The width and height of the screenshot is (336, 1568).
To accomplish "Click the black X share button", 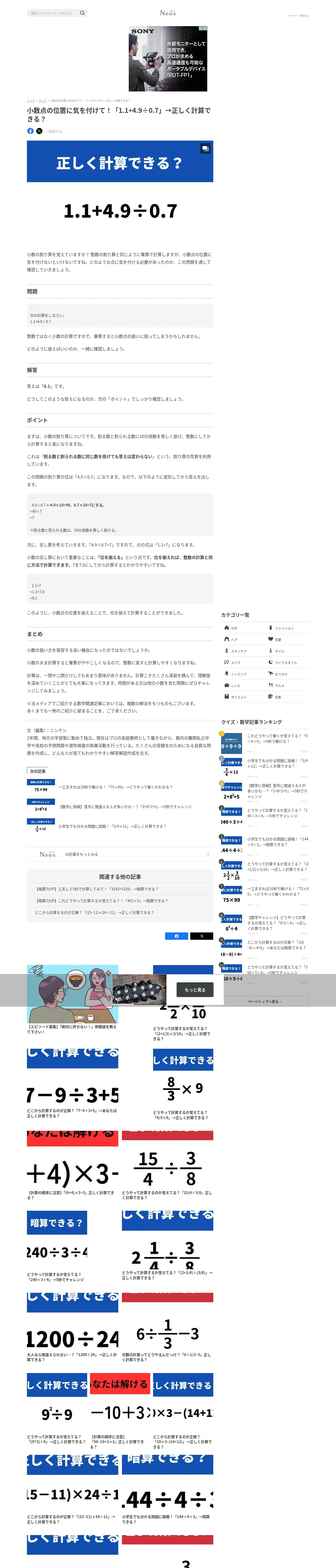I will pos(201,936).
